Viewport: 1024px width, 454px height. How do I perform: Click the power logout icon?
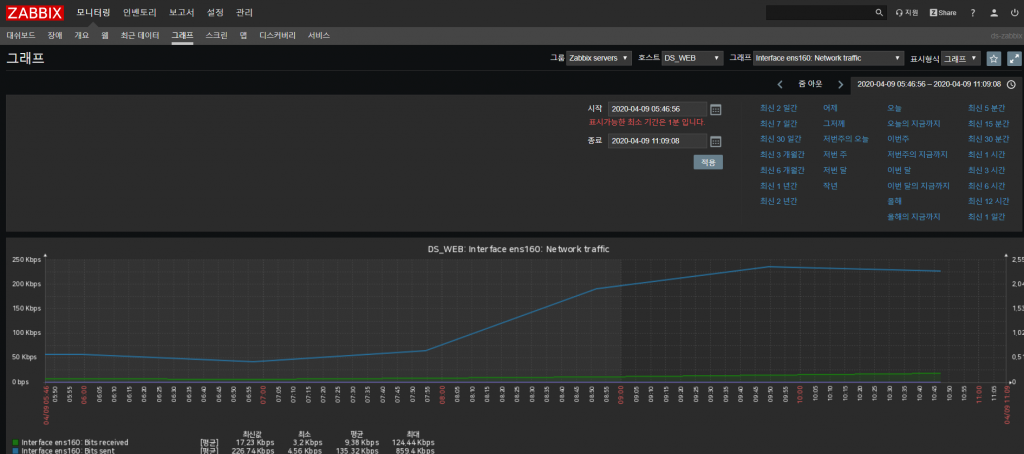(x=1014, y=12)
